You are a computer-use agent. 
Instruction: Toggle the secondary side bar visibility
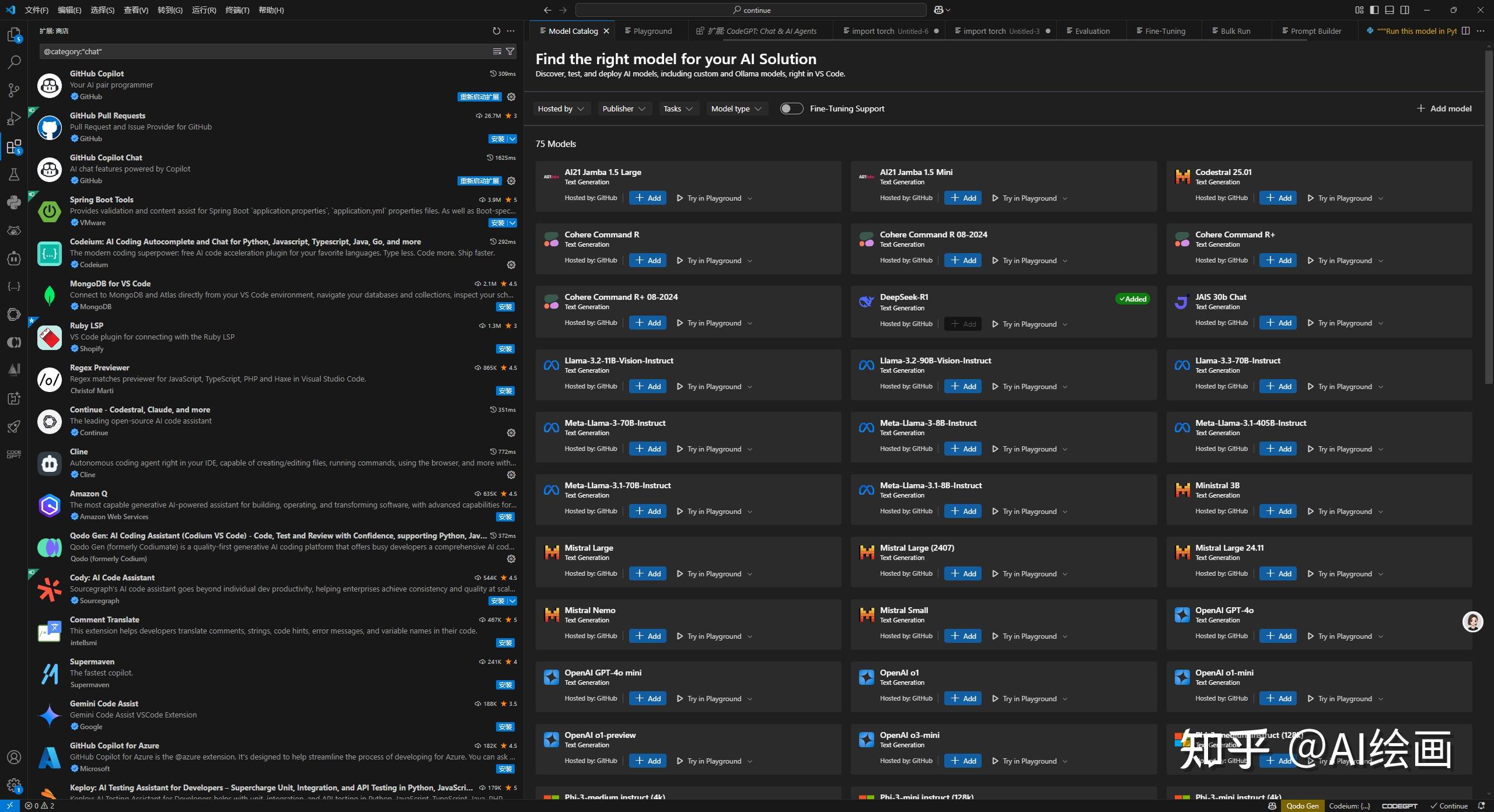click(1405, 10)
